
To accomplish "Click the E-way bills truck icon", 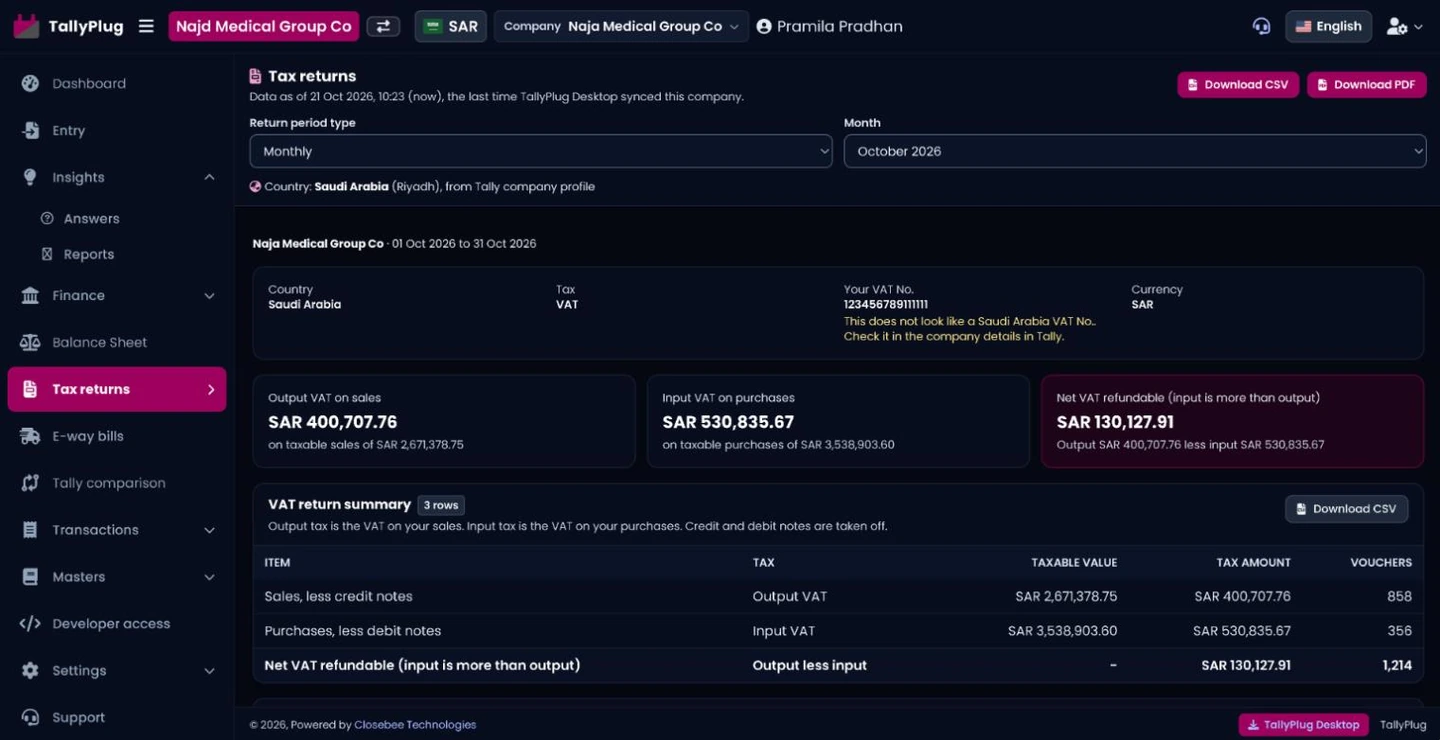I will (x=30, y=436).
